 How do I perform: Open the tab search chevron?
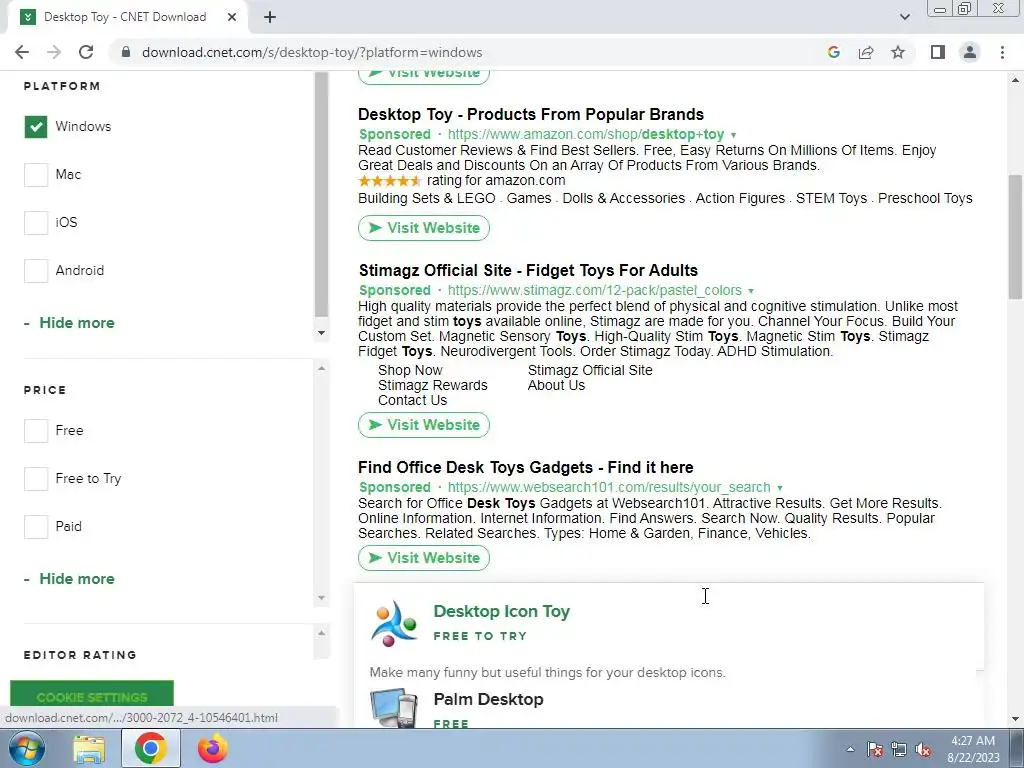click(904, 17)
